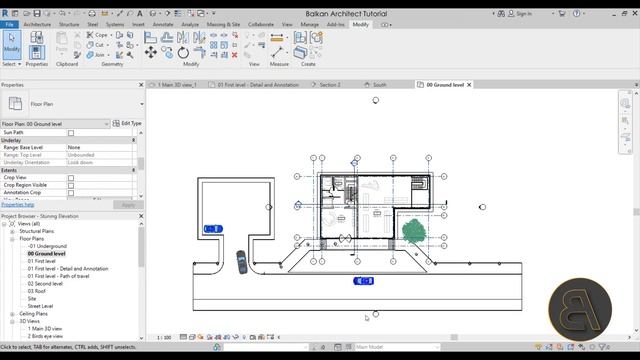Click the Array tool icon

click(213, 45)
